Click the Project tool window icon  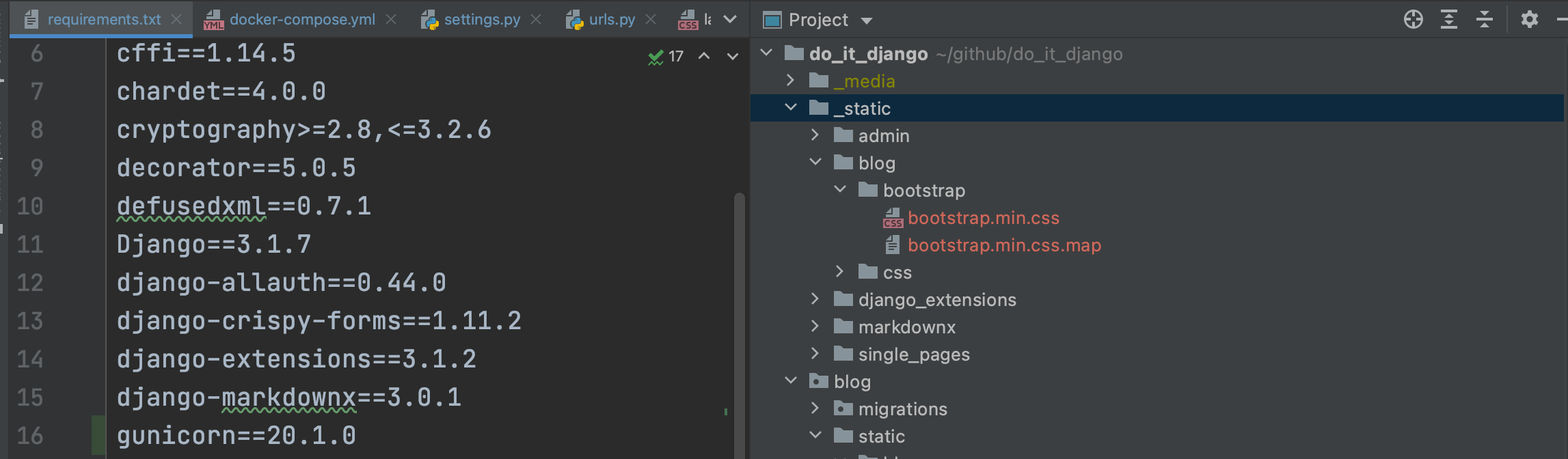[772, 20]
